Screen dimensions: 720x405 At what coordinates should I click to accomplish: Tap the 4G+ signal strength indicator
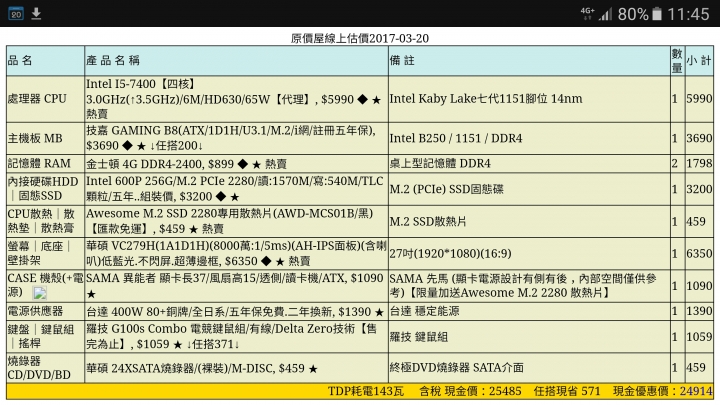coord(596,14)
